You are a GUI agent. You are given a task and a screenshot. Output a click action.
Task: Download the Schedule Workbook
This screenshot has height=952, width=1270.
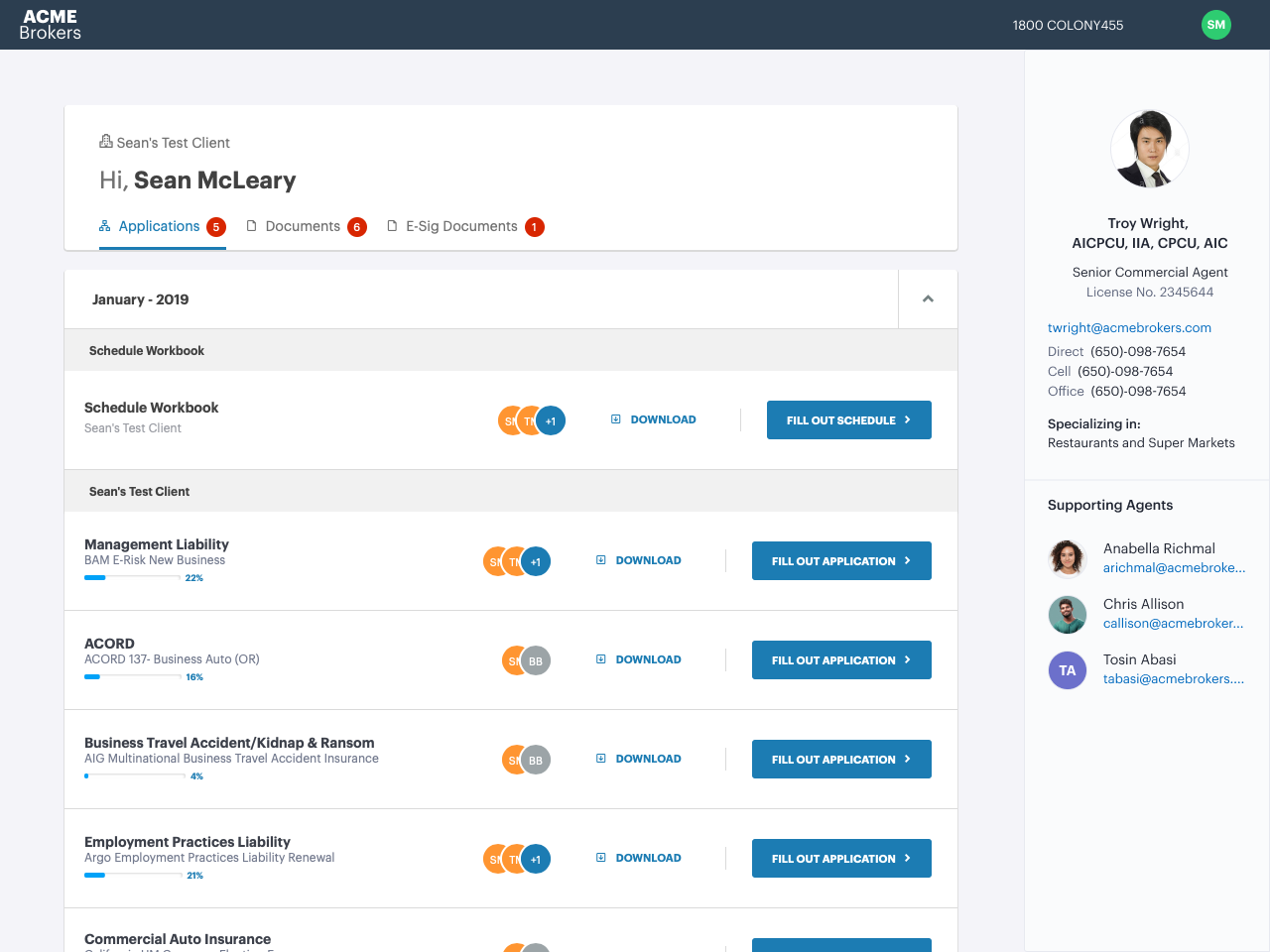(654, 419)
